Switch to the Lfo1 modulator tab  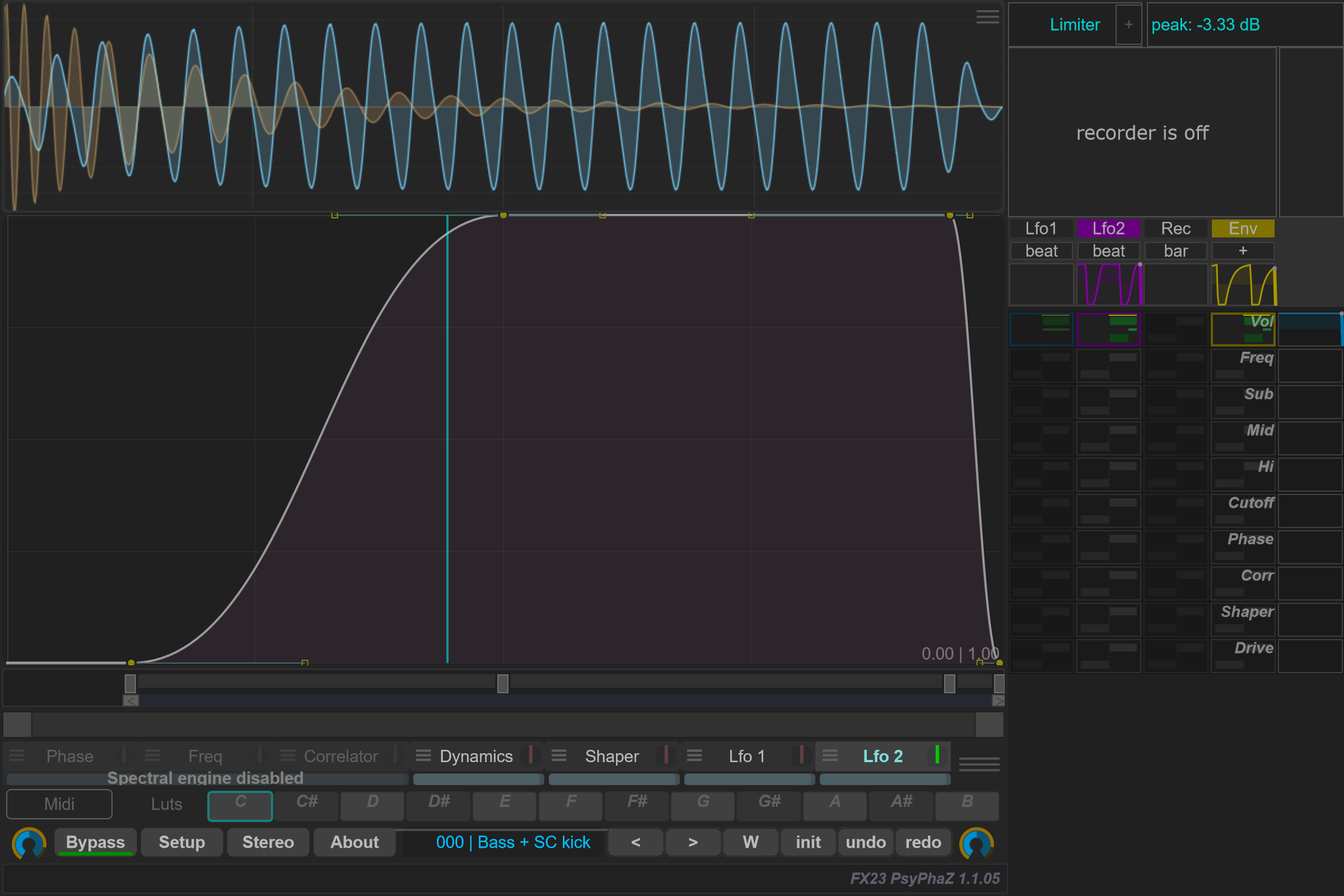[x=1041, y=228]
